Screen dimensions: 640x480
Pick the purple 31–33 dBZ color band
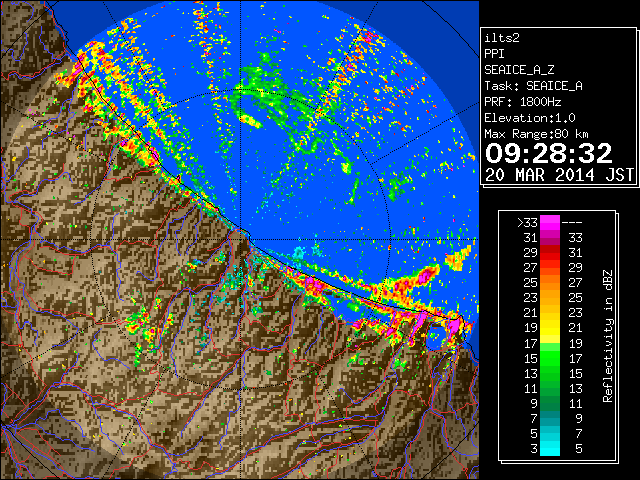point(550,238)
